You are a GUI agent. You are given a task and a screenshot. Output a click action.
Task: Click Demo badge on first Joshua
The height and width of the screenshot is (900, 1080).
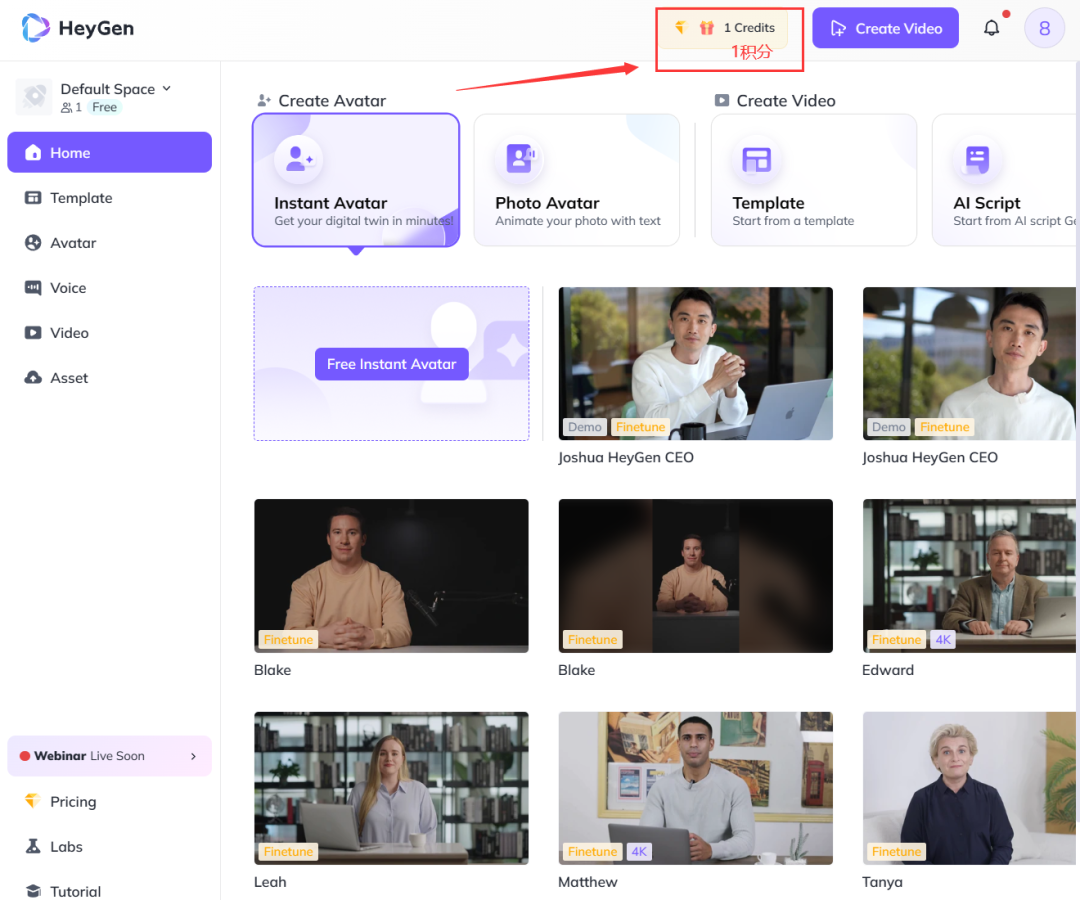(x=585, y=427)
